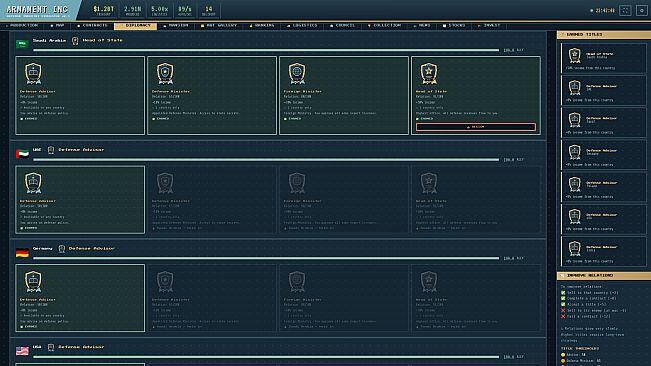The image size is (651, 366).
Task: Click the title badge icon beside UAE
Action: [51, 150]
